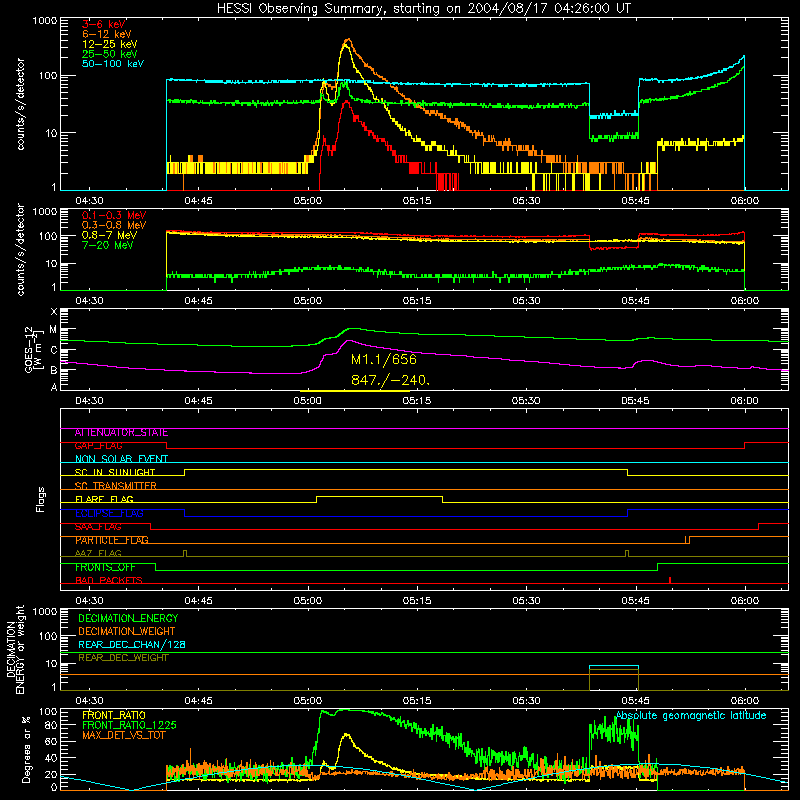Click the REAR_DEC_WEIGHT legend label

123,658
